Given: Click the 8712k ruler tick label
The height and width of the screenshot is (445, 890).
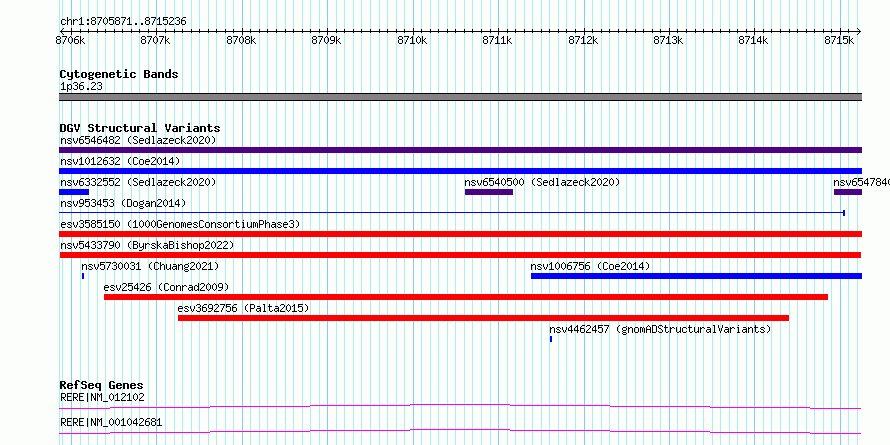Looking at the screenshot, I should [x=583, y=40].
